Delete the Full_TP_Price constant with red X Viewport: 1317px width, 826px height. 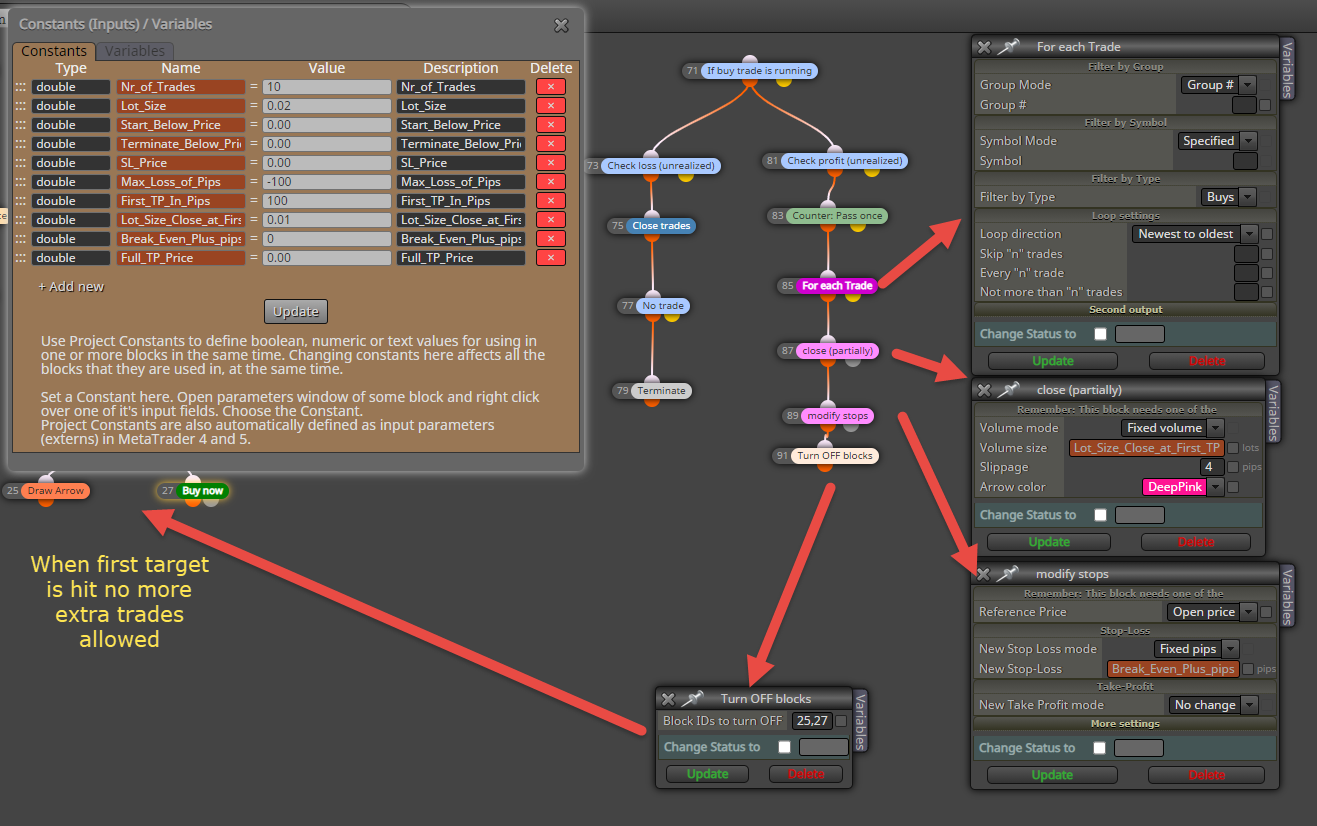pyautogui.click(x=551, y=258)
